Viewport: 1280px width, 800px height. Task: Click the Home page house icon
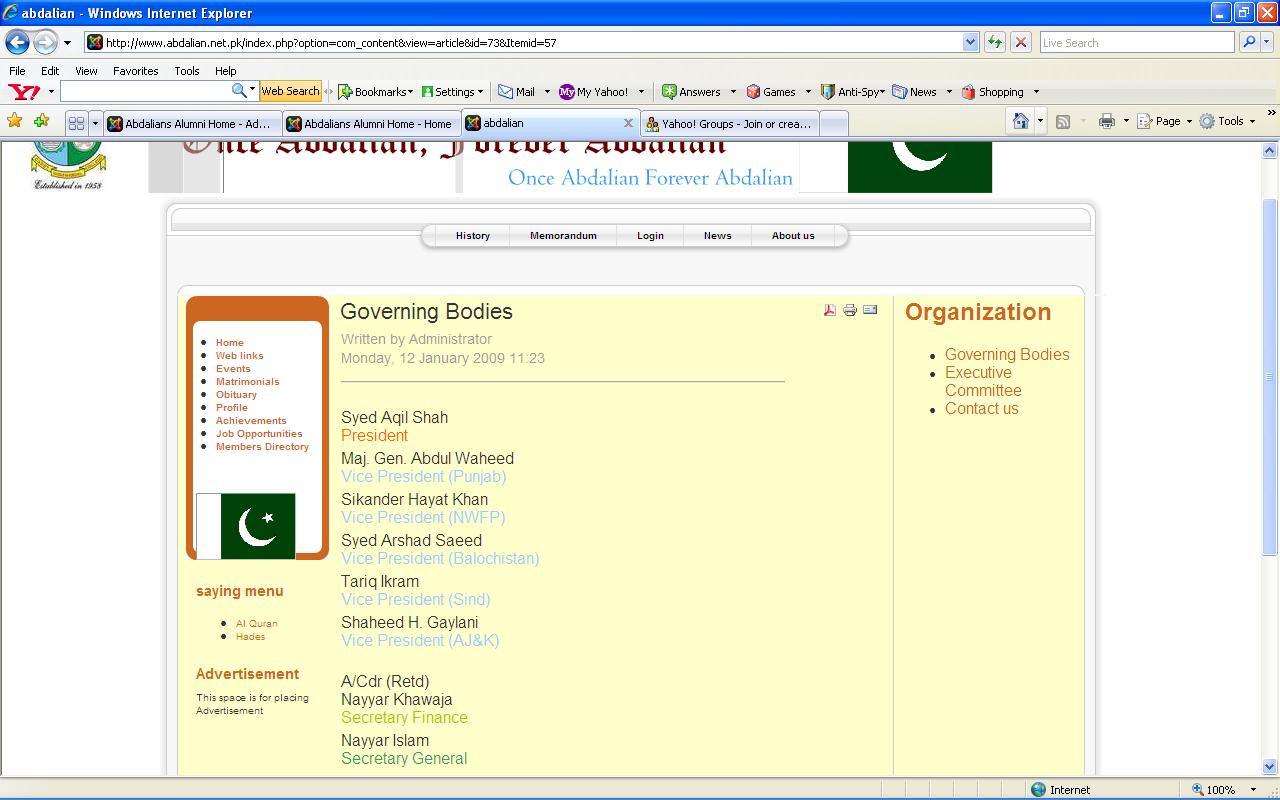pyautogui.click(x=1020, y=121)
